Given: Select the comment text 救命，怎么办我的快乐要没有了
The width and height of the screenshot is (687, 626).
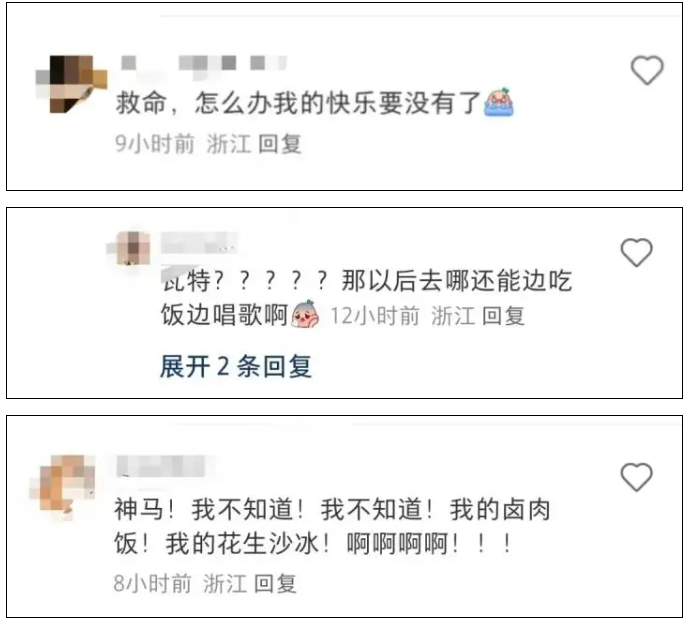Looking at the screenshot, I should (x=299, y=103).
